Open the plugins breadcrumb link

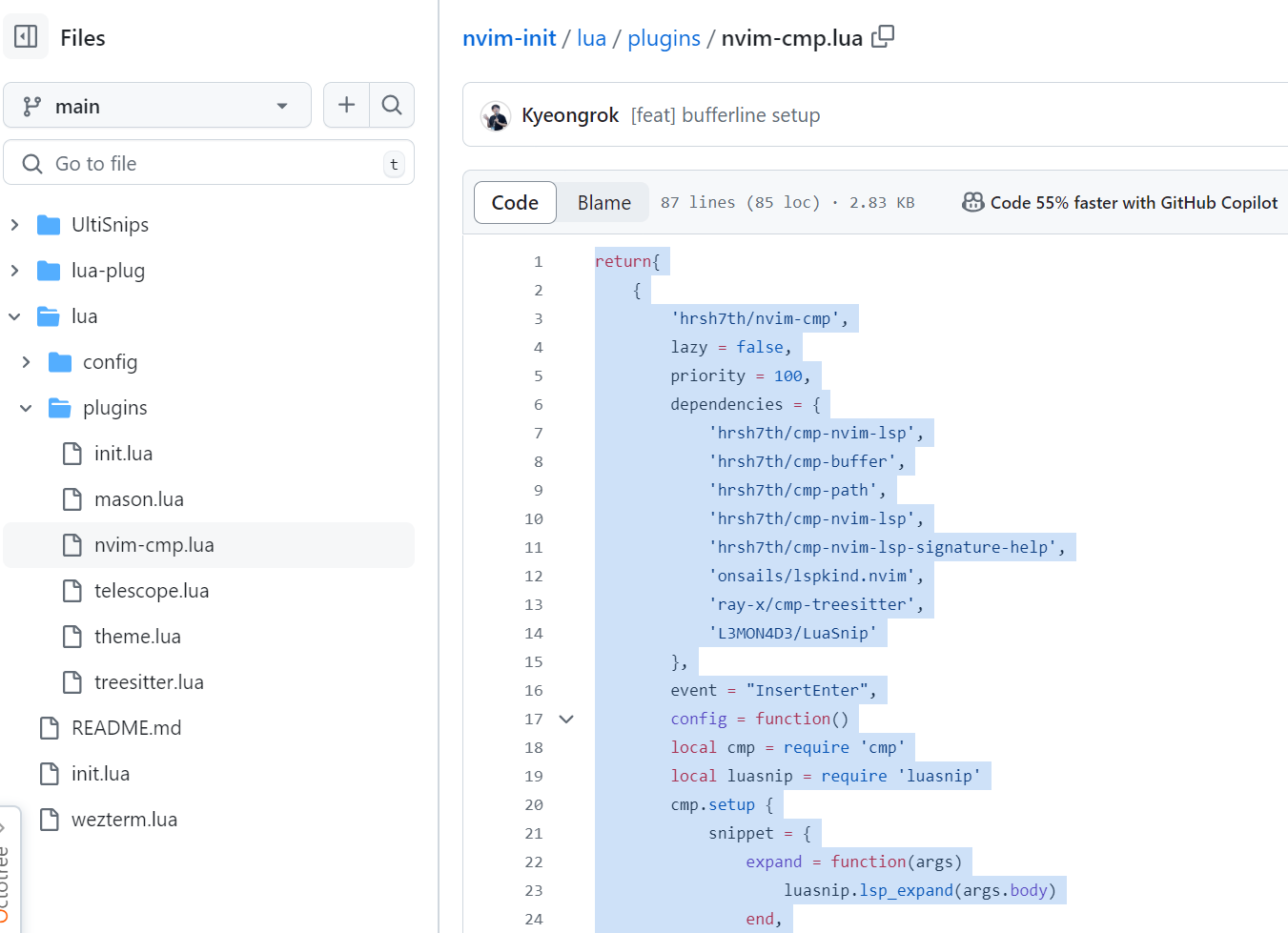tap(664, 38)
